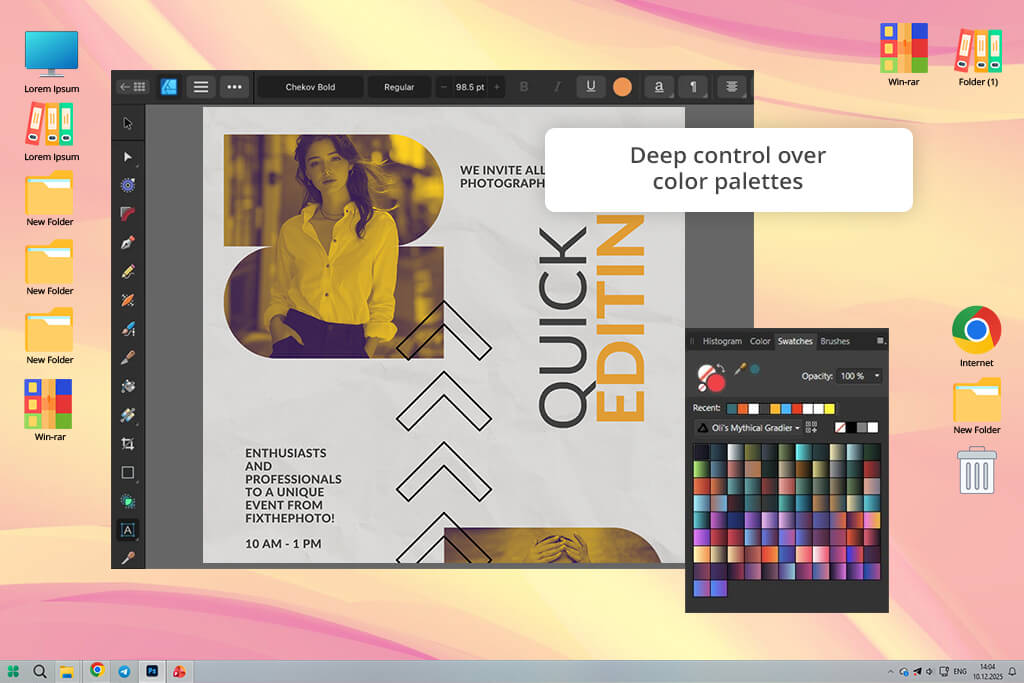Click the '10 AM - 1 PM' text
This screenshot has height=683, width=1024.
[283, 543]
